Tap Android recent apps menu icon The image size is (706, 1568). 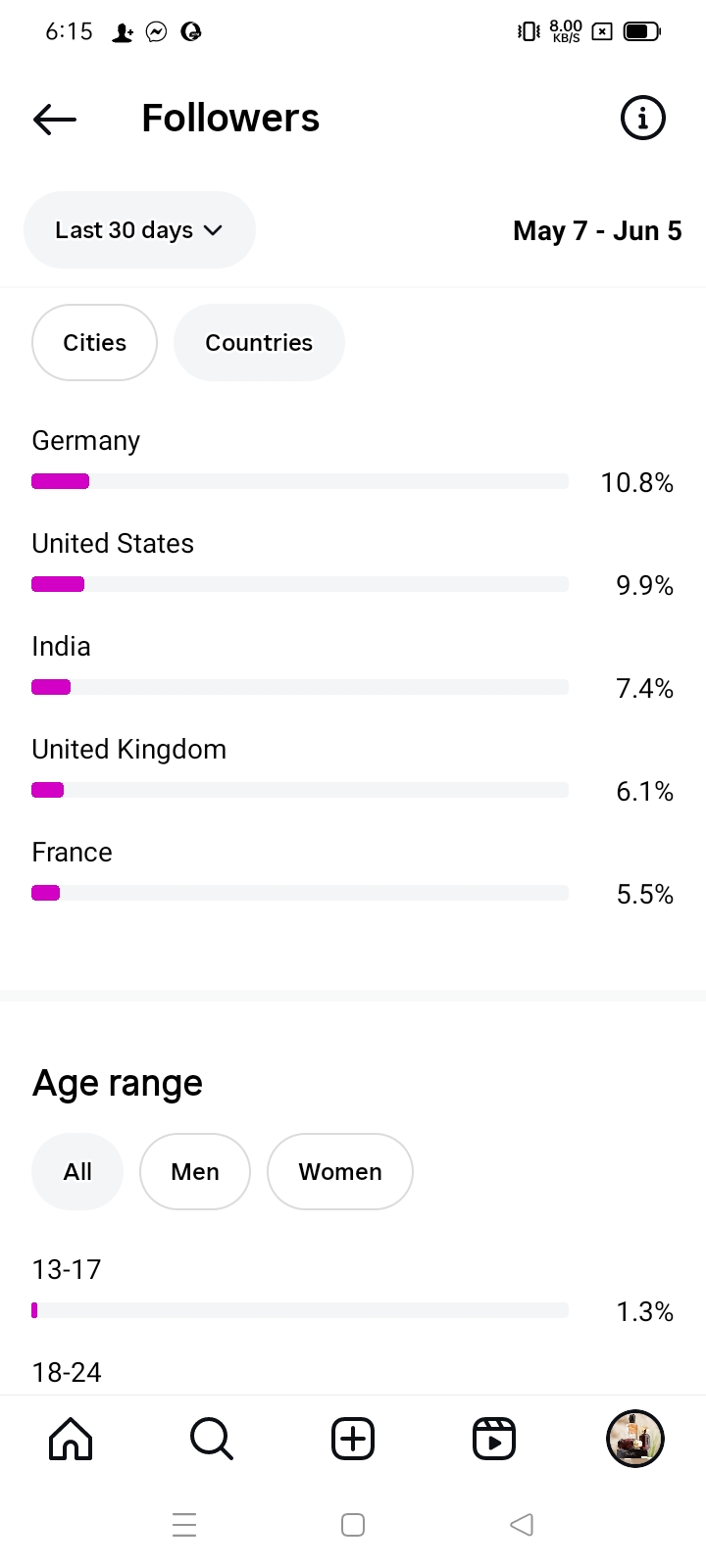(x=184, y=1525)
